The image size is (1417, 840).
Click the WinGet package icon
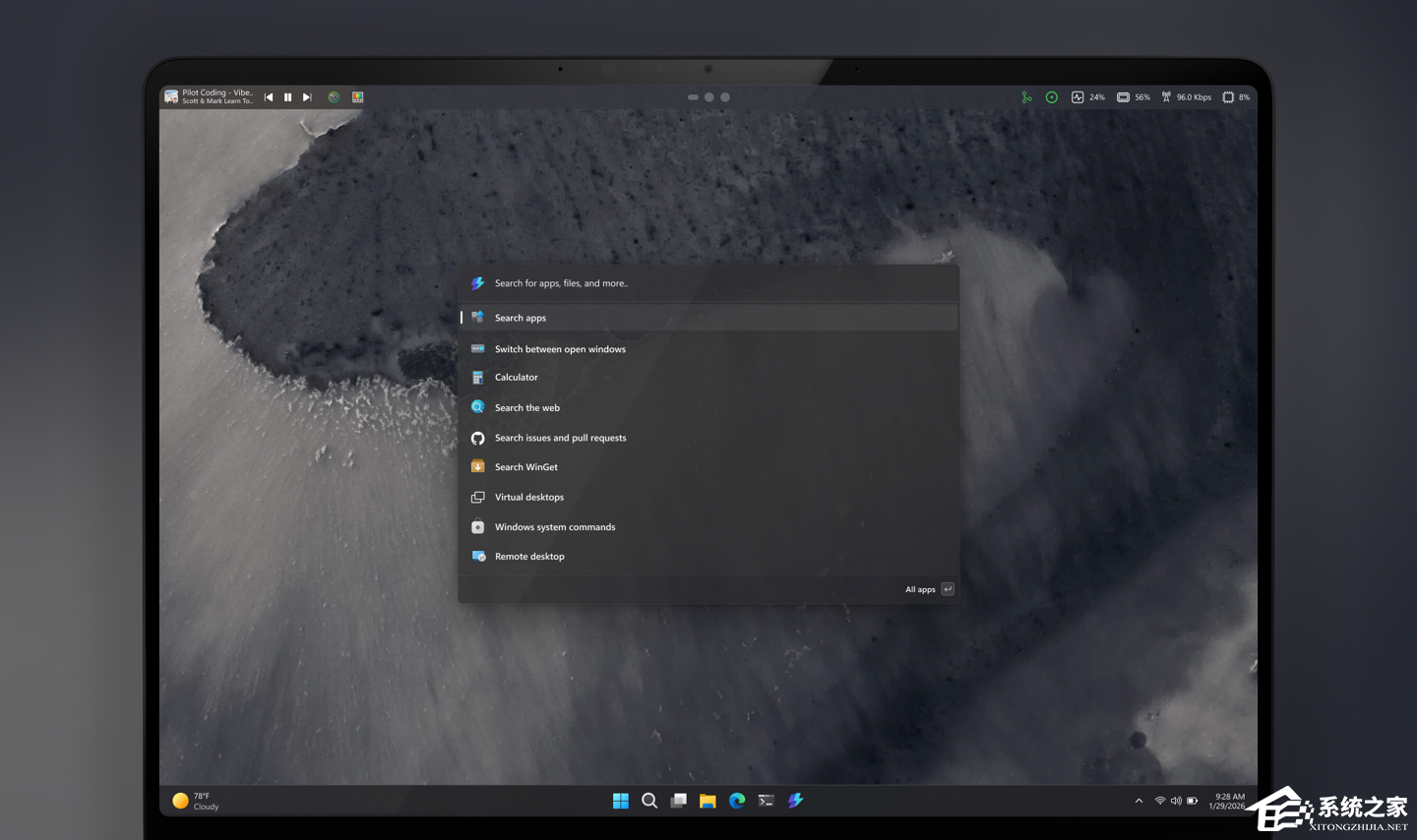tap(477, 467)
